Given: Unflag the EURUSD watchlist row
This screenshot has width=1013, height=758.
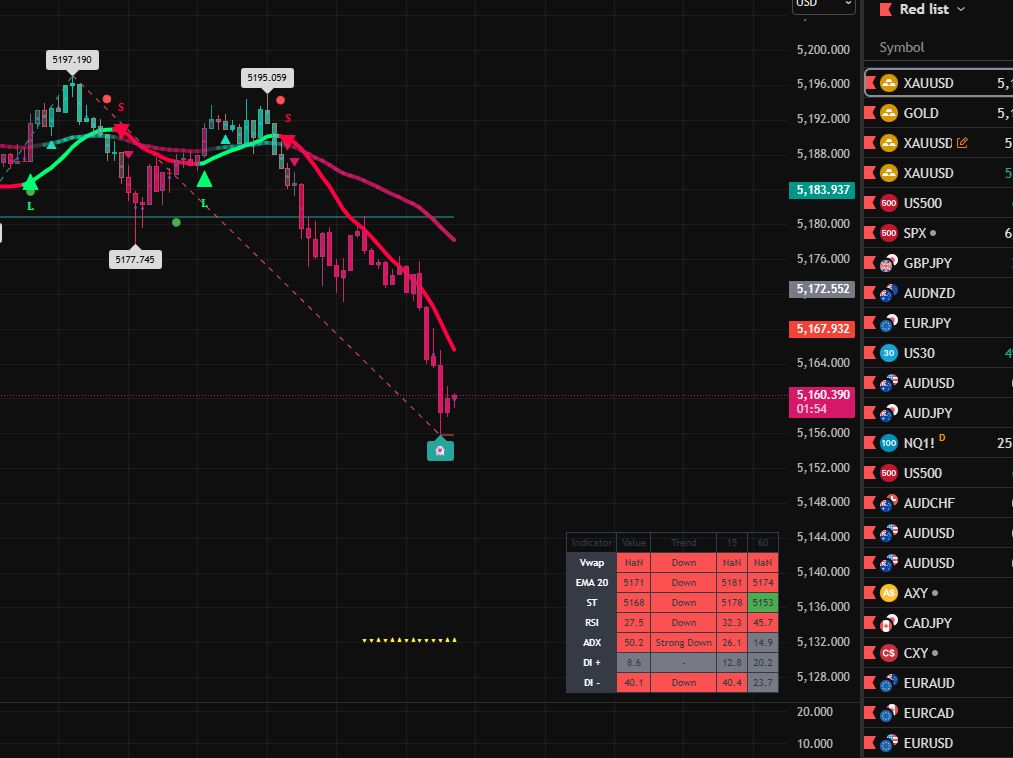Looking at the screenshot, I should pyautogui.click(x=868, y=743).
